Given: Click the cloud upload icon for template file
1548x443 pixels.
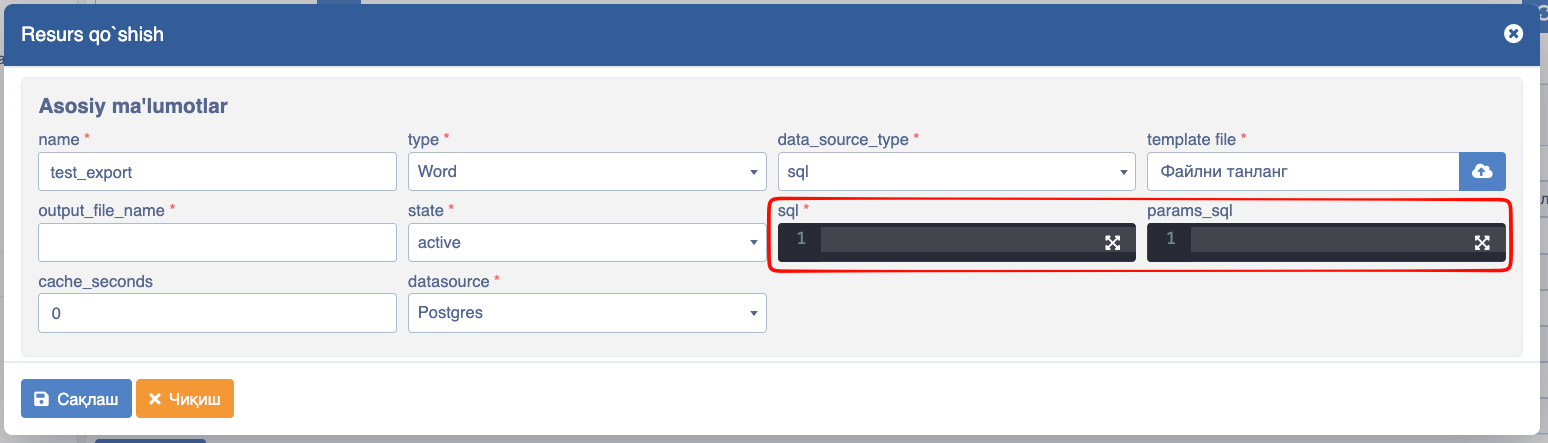Looking at the screenshot, I should [1482, 171].
